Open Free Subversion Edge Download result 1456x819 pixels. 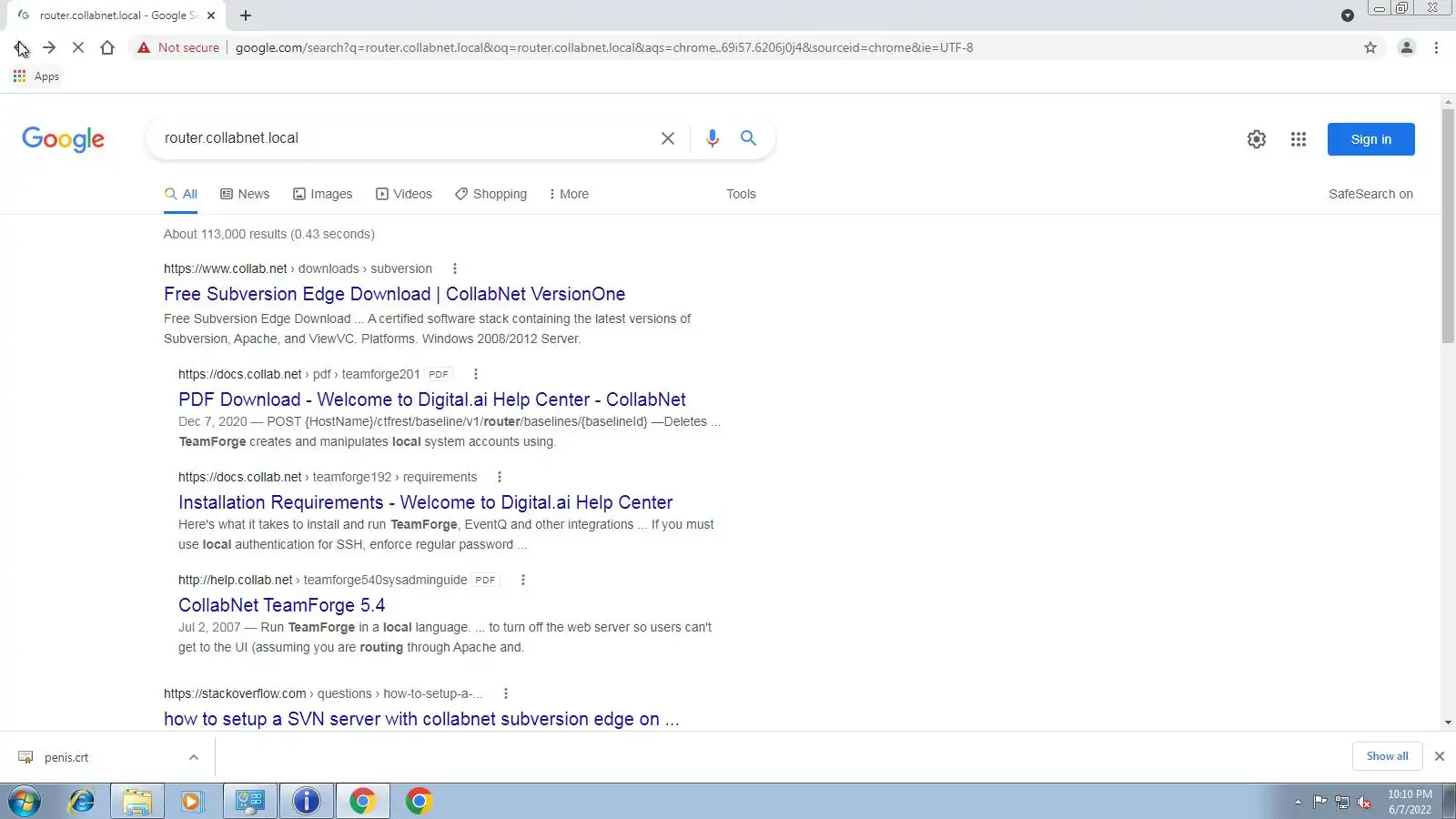tap(395, 294)
